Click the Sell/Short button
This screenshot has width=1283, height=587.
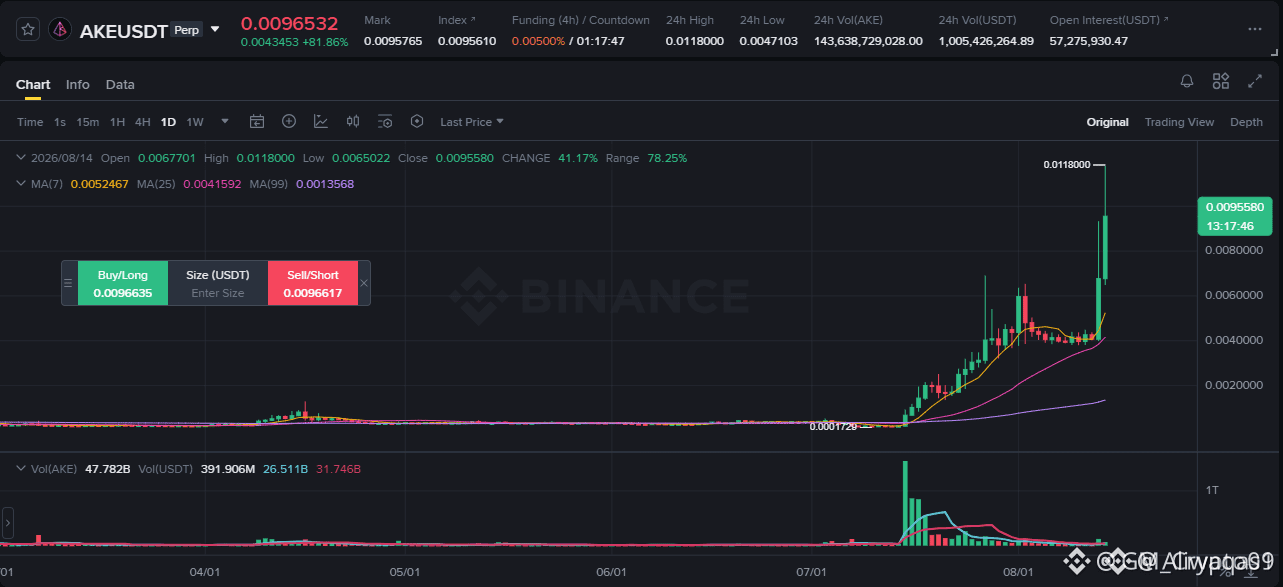(x=313, y=283)
